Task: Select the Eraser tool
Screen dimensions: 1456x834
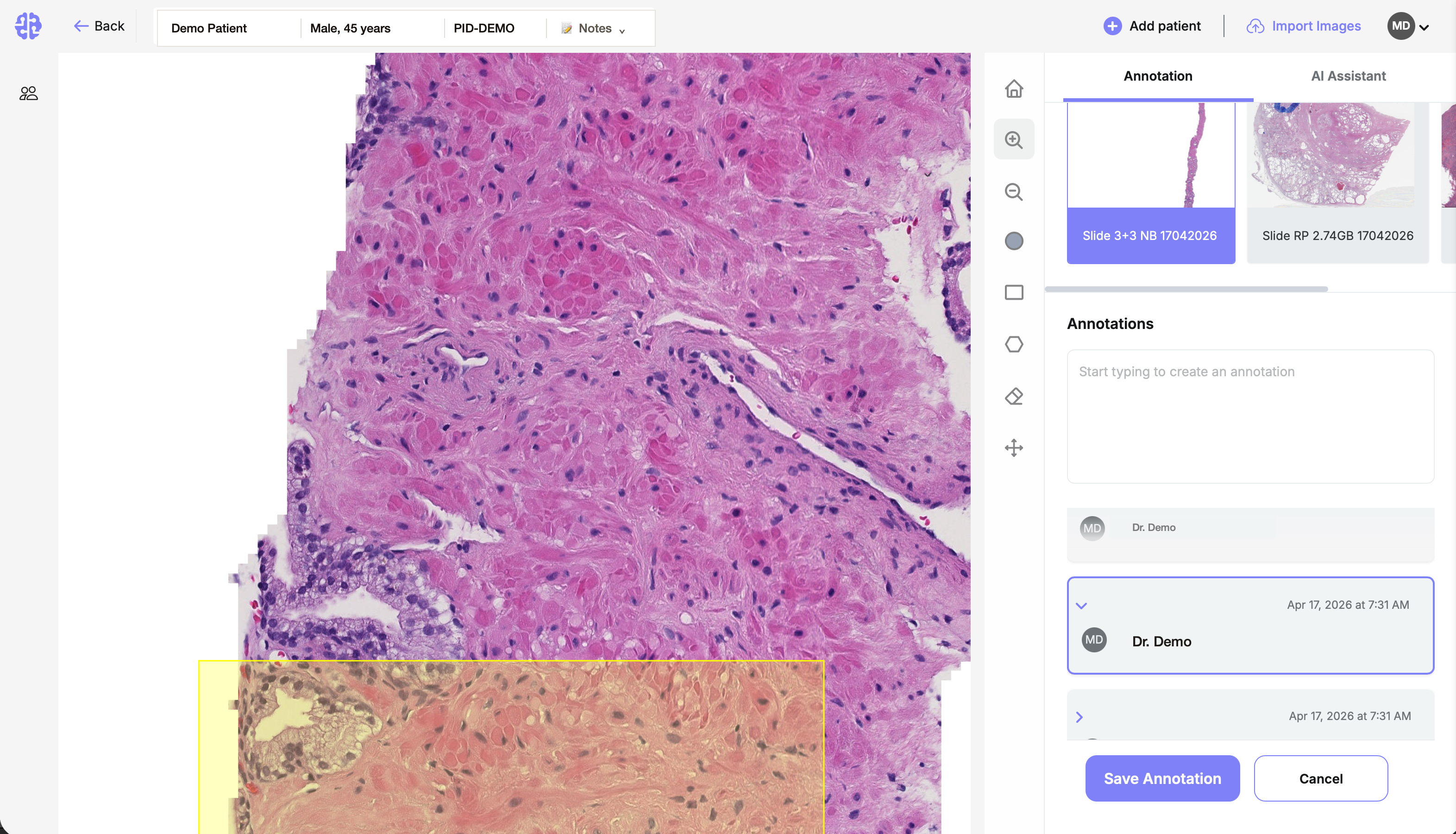Action: tap(1014, 396)
